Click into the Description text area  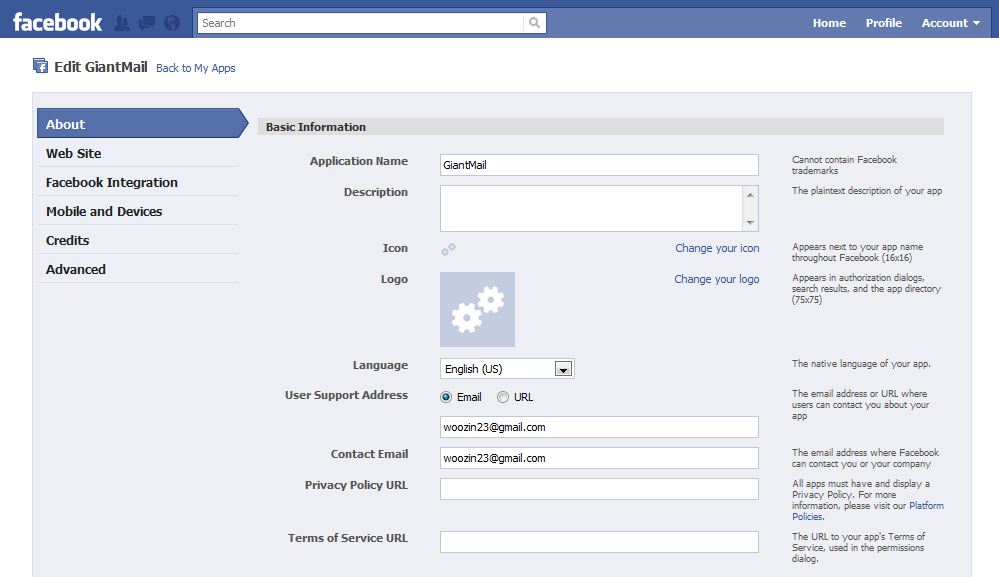tap(591, 208)
